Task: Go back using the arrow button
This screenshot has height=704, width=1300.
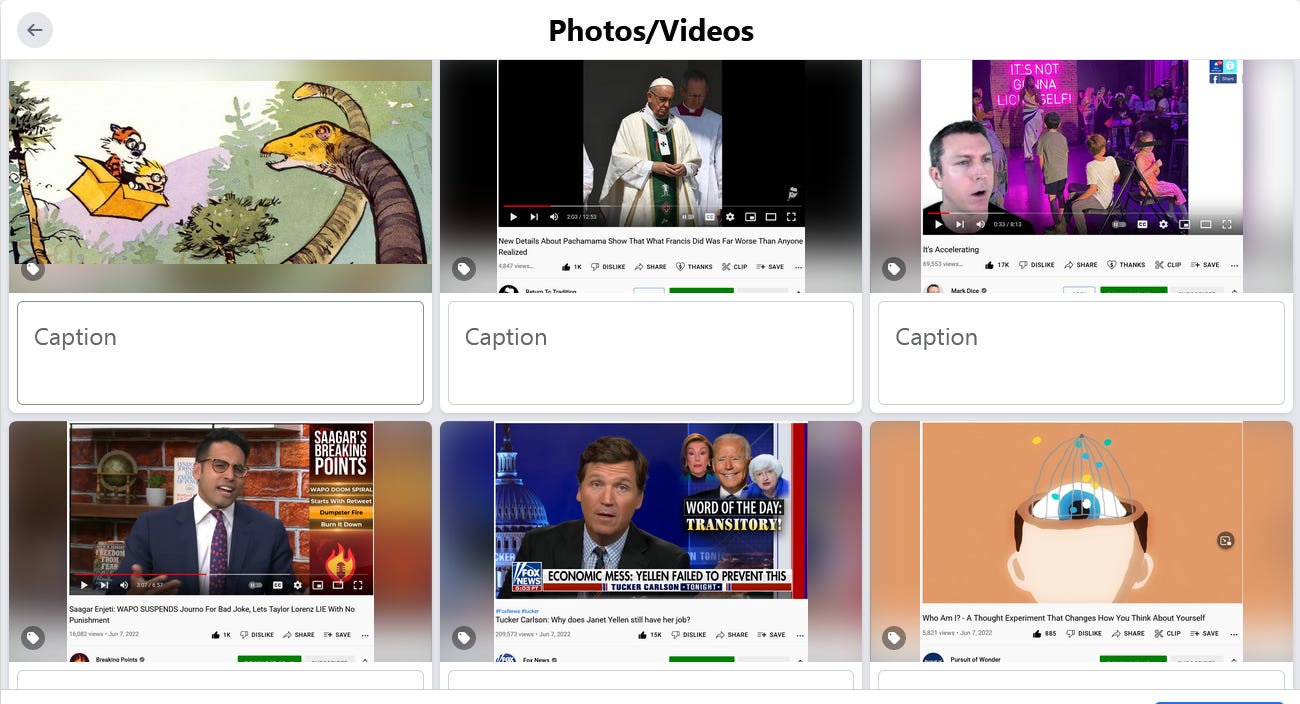Action: [35, 30]
